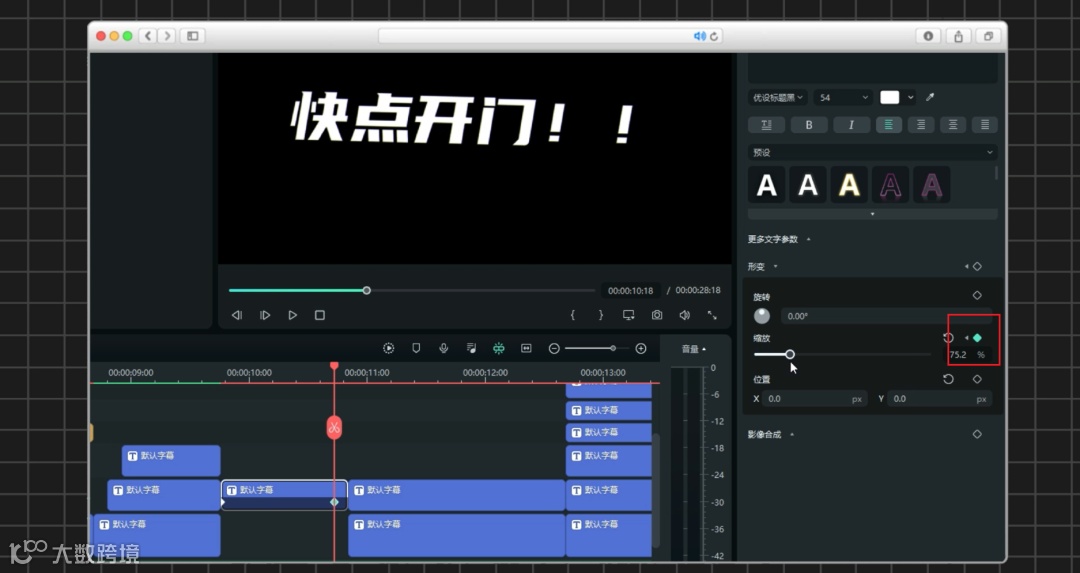
Task: Select the highlighted 默认字幕 clip with keyframes
Action: [x=284, y=495]
